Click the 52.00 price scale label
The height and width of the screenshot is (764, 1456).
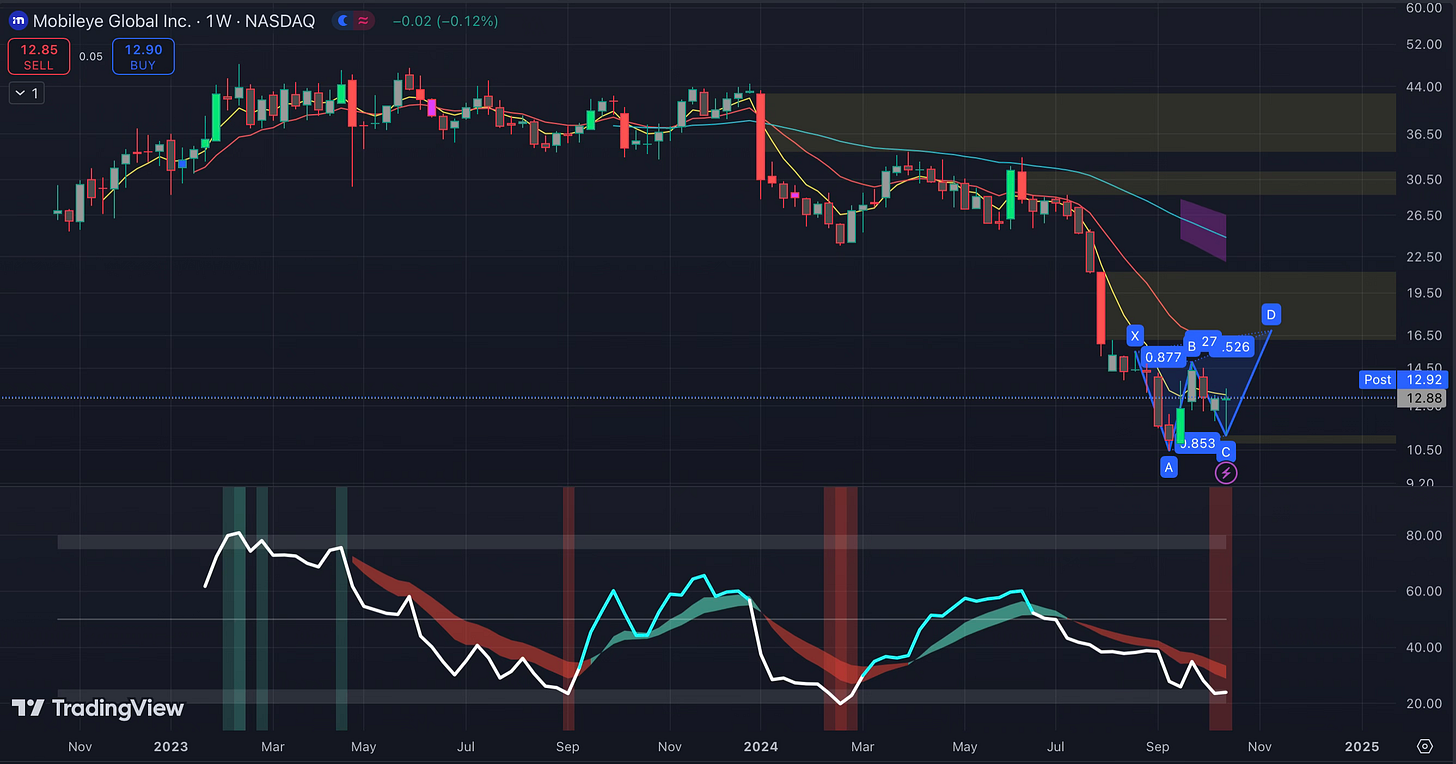coord(1422,45)
